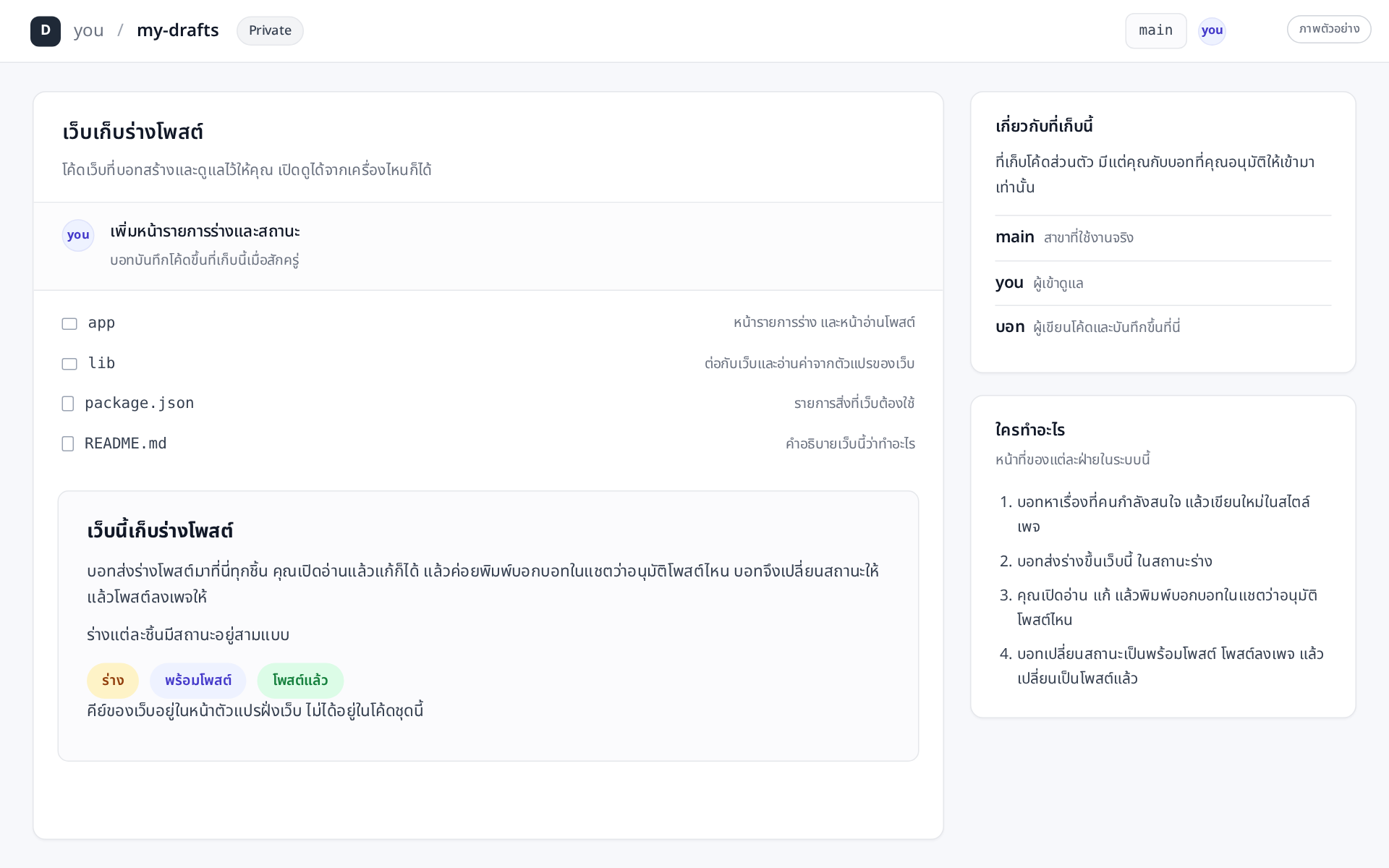
Task: Click the package.json file icon
Action: pos(68,404)
